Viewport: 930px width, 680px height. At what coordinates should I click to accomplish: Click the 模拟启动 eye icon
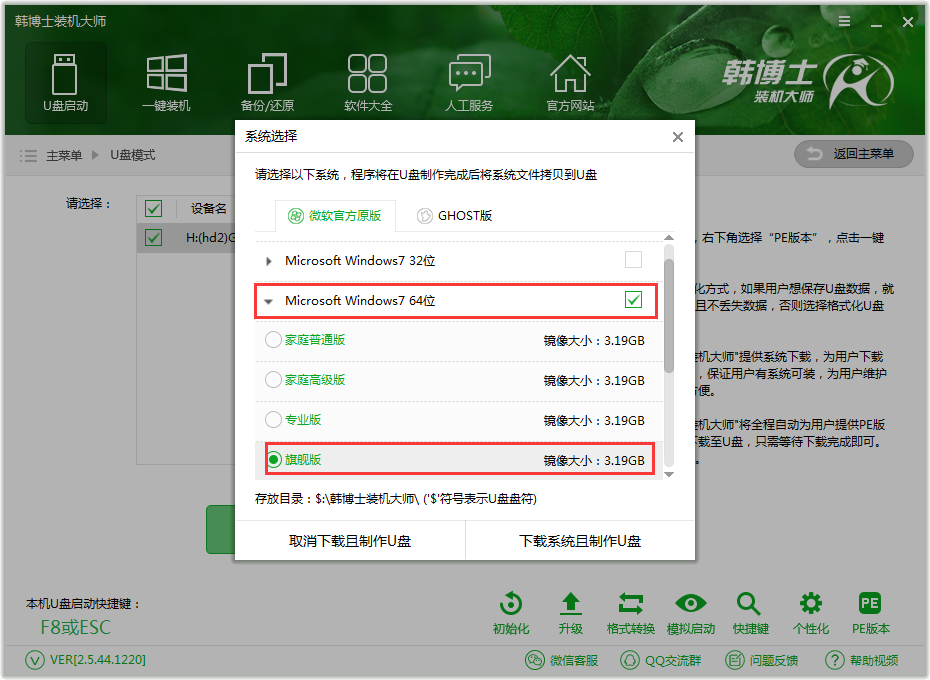coord(690,613)
